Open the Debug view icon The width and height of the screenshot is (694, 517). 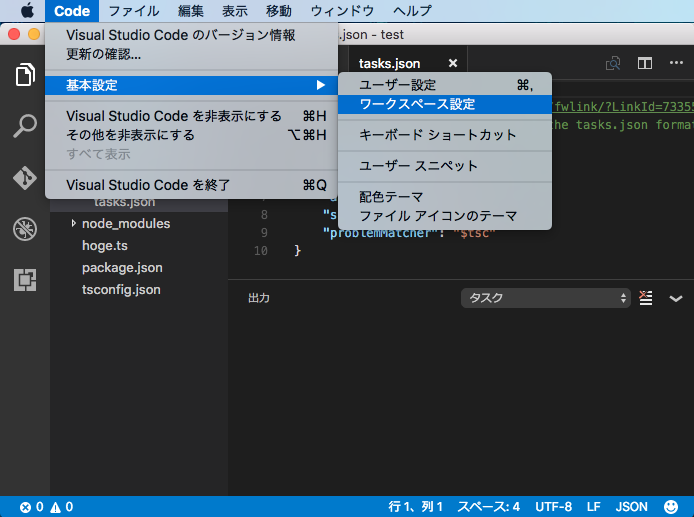click(25, 229)
